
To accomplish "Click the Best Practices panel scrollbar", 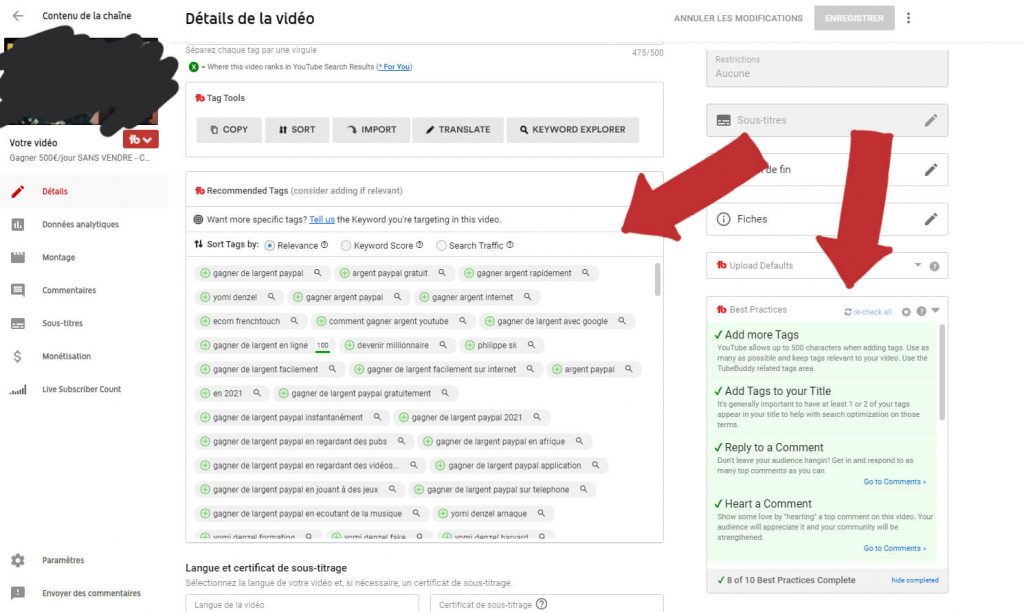I will click(x=942, y=372).
